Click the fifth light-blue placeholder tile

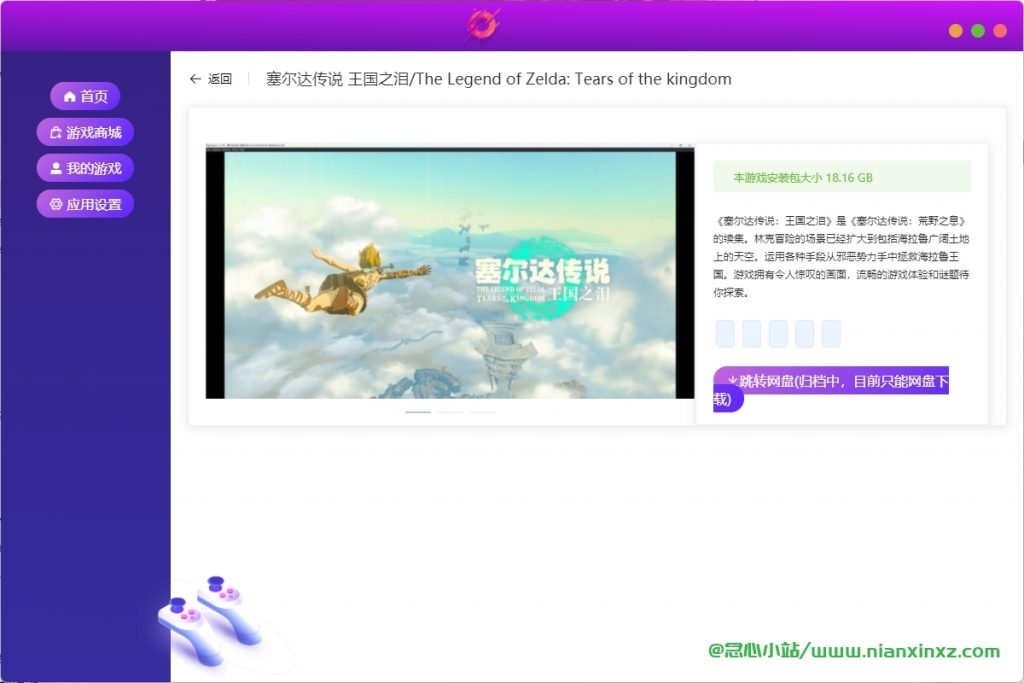coord(831,334)
